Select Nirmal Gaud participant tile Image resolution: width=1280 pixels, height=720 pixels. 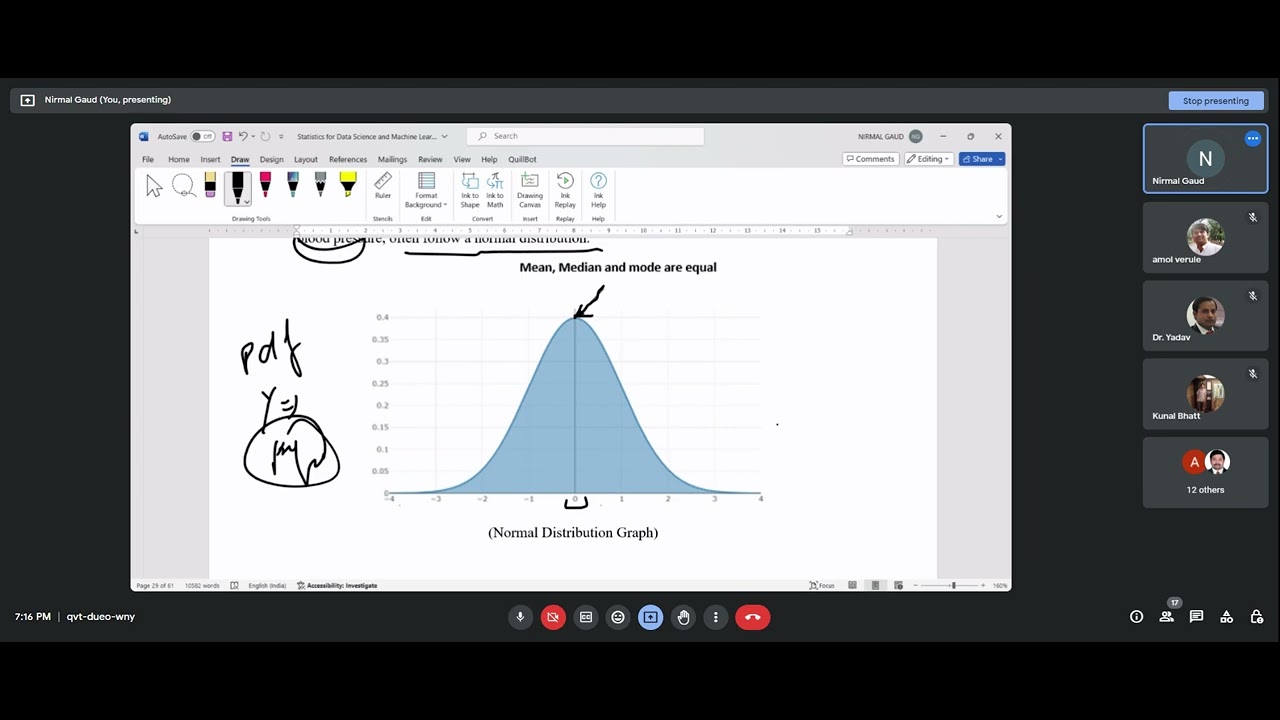point(1205,158)
